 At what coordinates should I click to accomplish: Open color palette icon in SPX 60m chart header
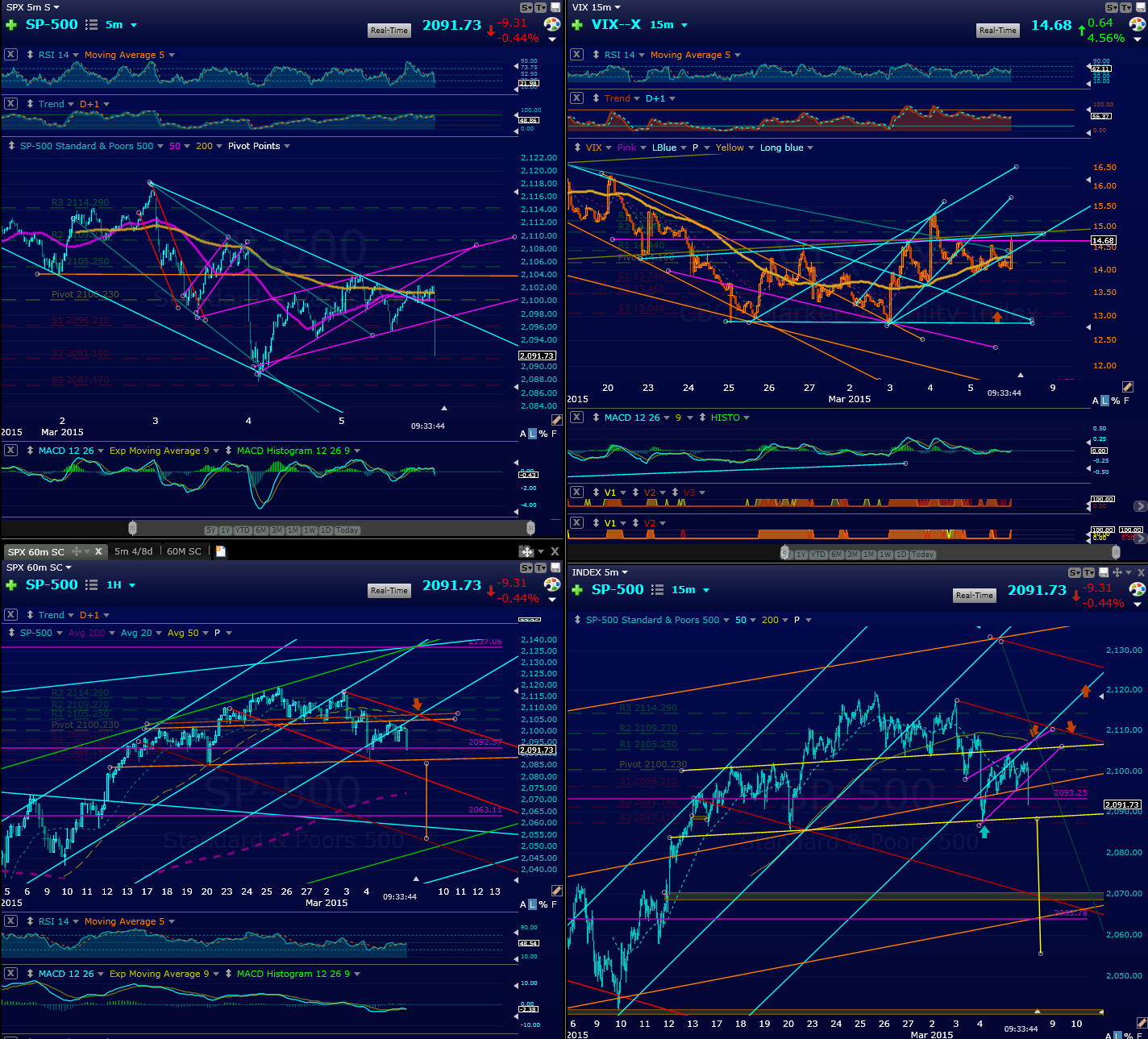(552, 584)
